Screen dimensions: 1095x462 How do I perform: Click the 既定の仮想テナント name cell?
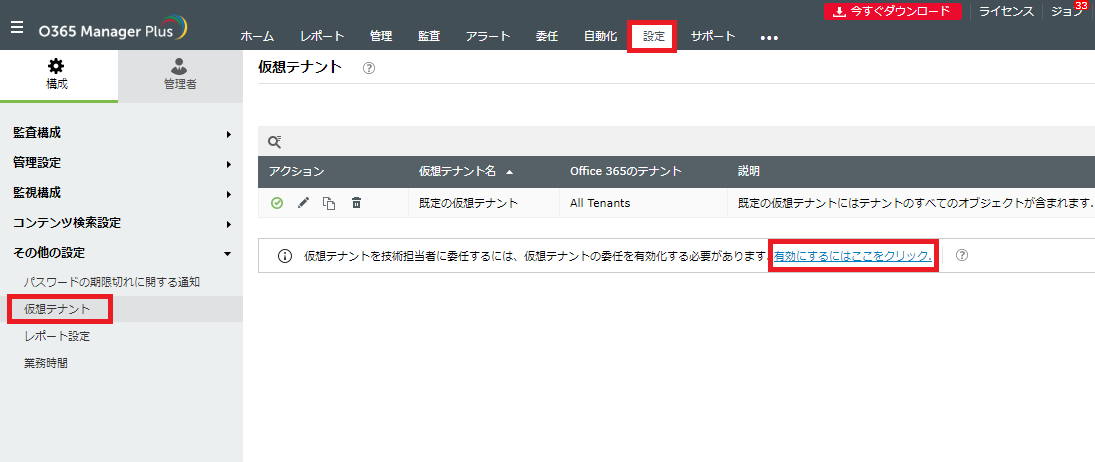tap(469, 203)
